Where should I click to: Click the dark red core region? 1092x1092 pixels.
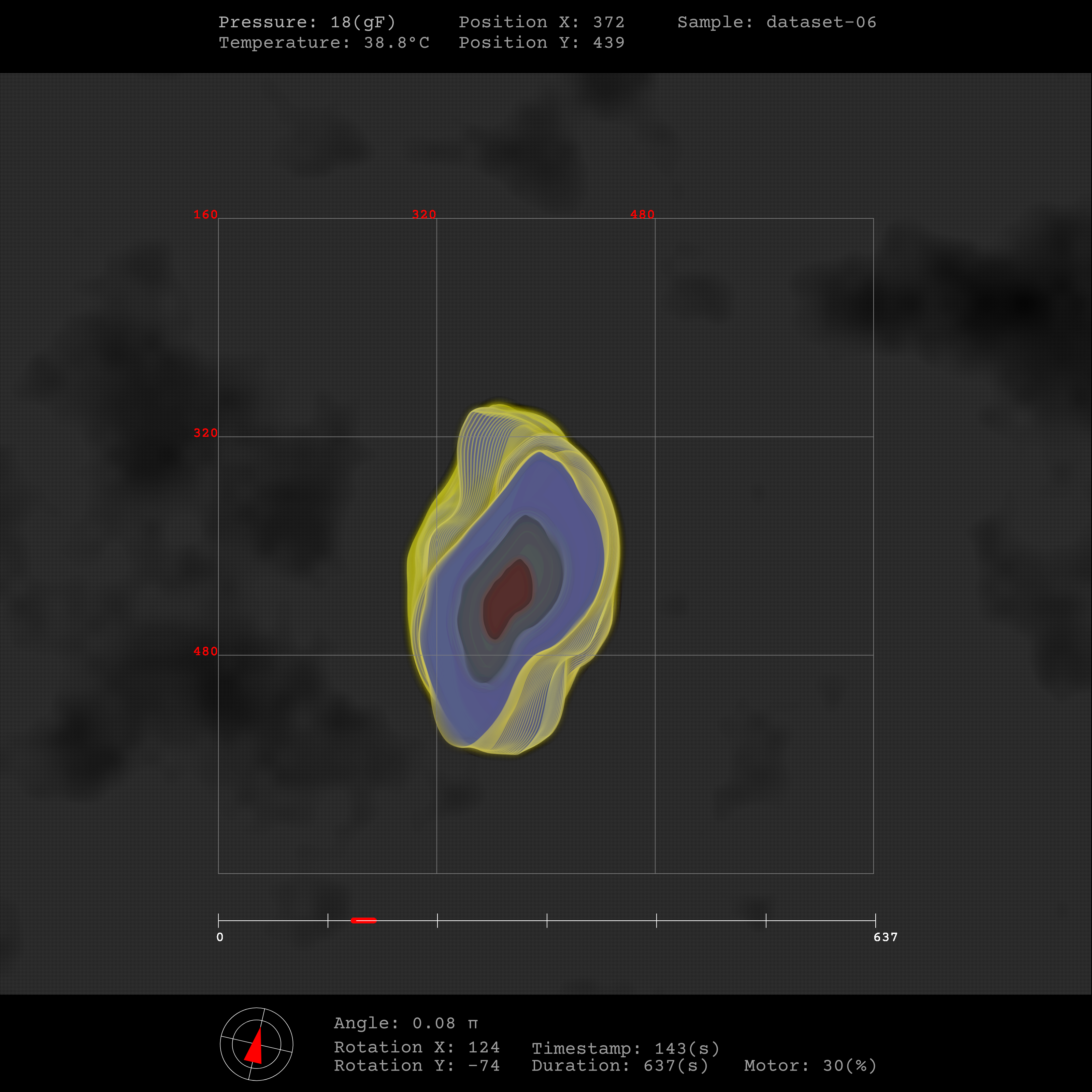point(507,598)
